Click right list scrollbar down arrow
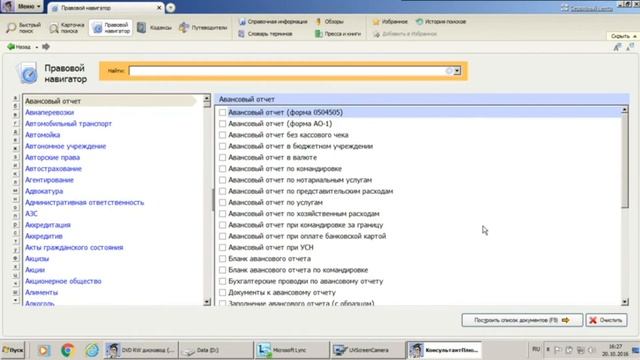Image resolution: width=640 pixels, height=360 pixels. pyautogui.click(x=624, y=302)
